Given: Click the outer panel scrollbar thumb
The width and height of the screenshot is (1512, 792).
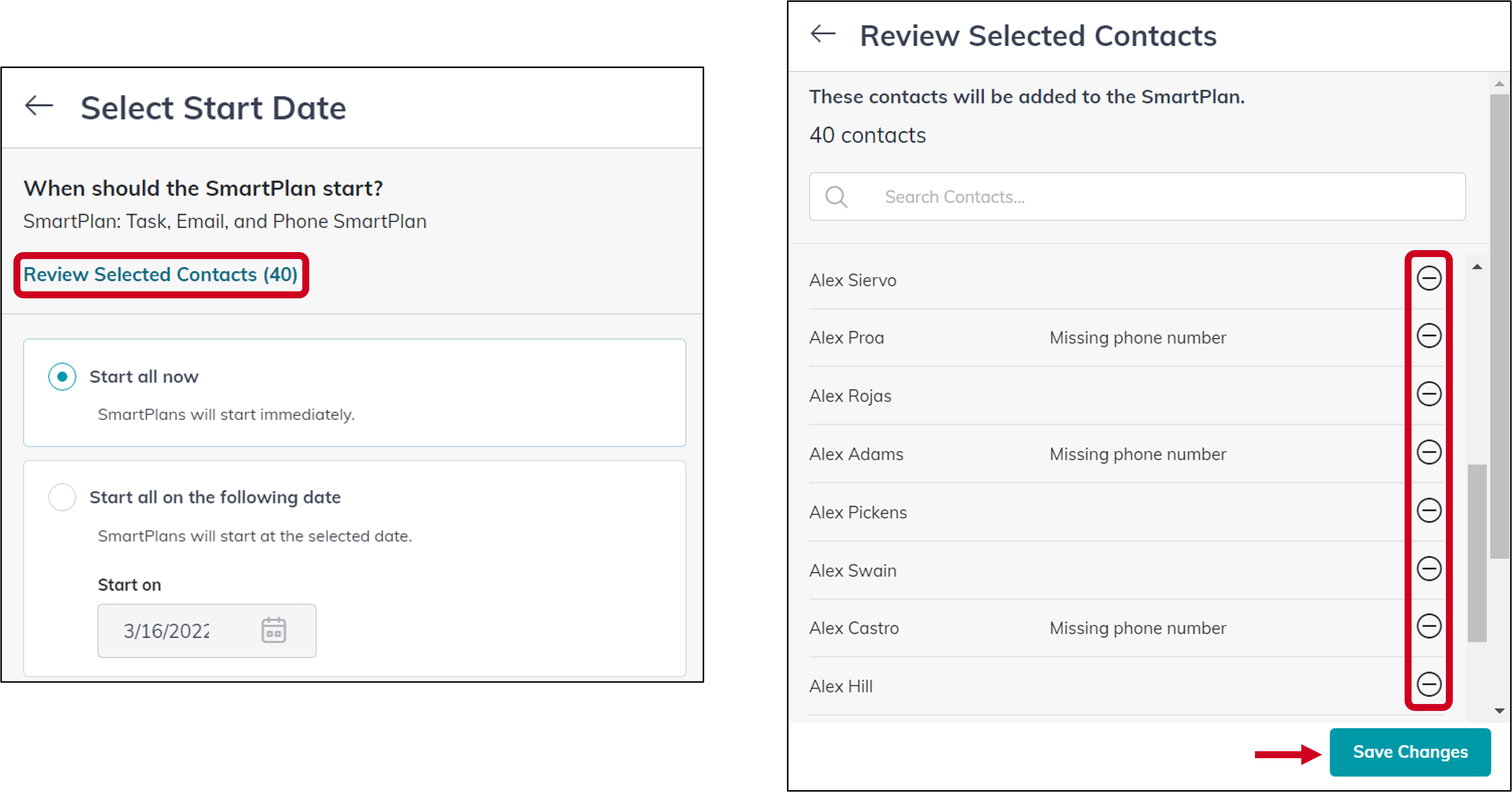Looking at the screenshot, I should [x=1500, y=327].
